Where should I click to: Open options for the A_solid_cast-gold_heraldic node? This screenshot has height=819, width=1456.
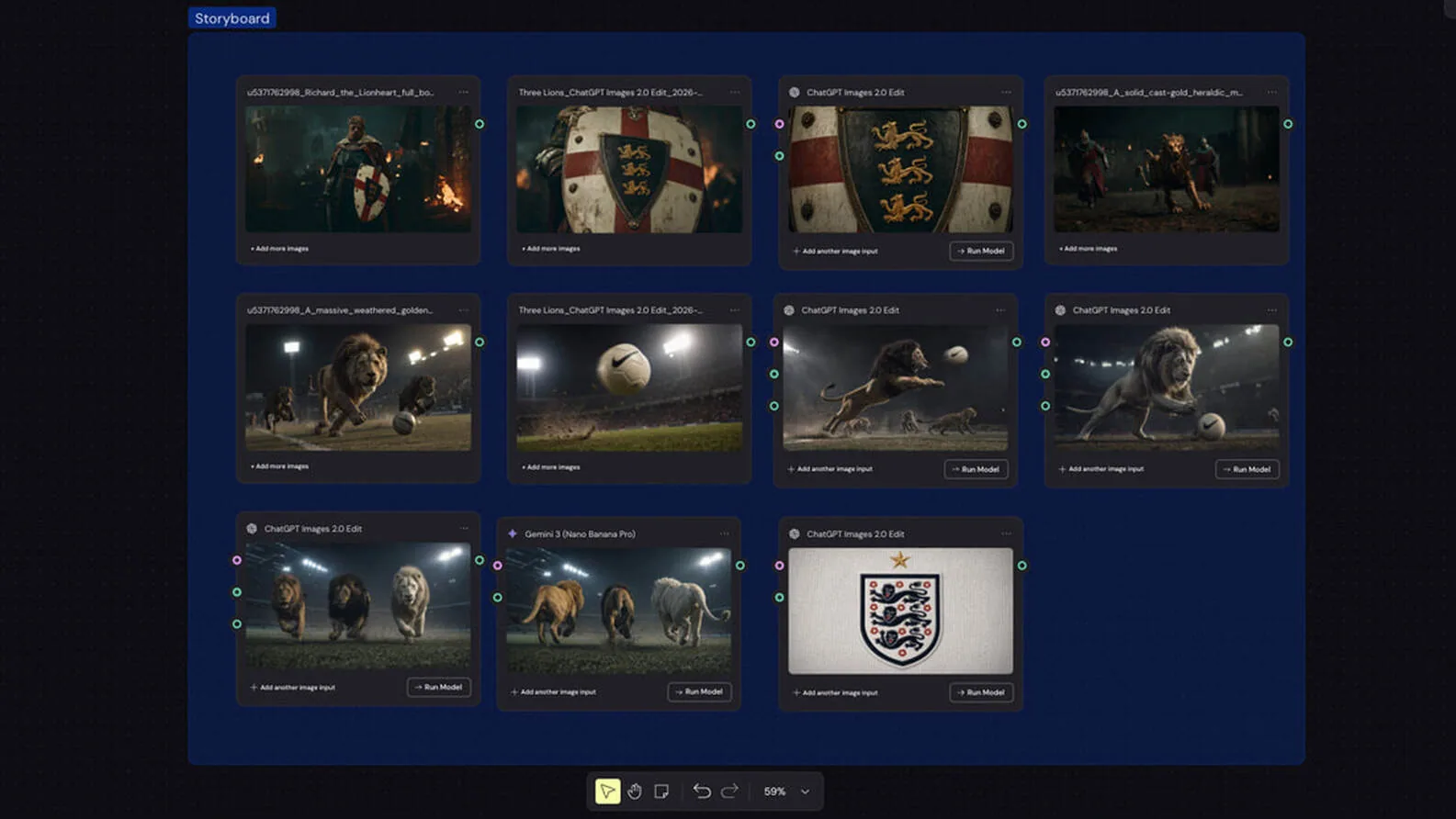click(1272, 93)
